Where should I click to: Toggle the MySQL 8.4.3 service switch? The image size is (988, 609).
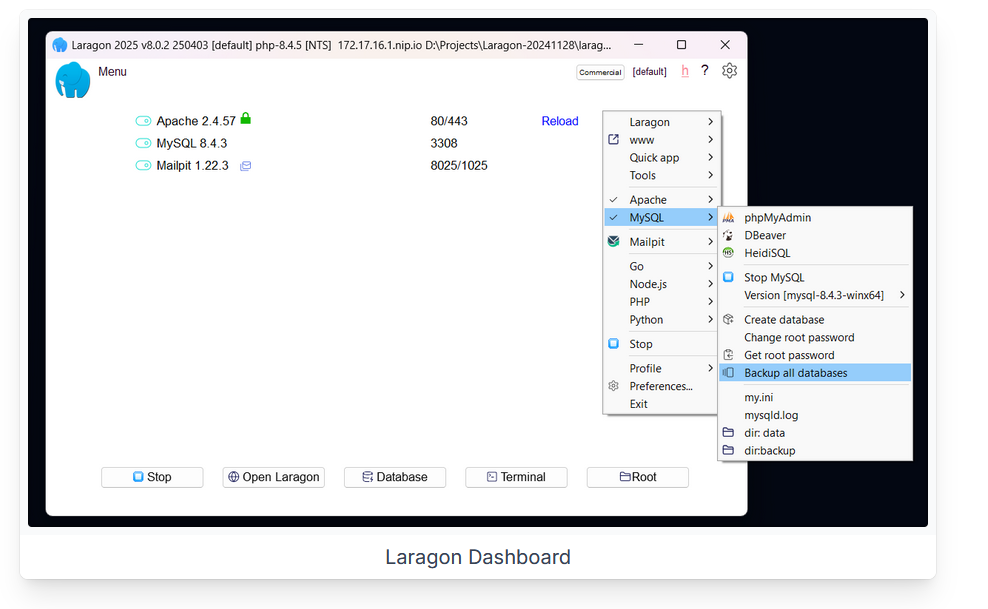(143, 143)
